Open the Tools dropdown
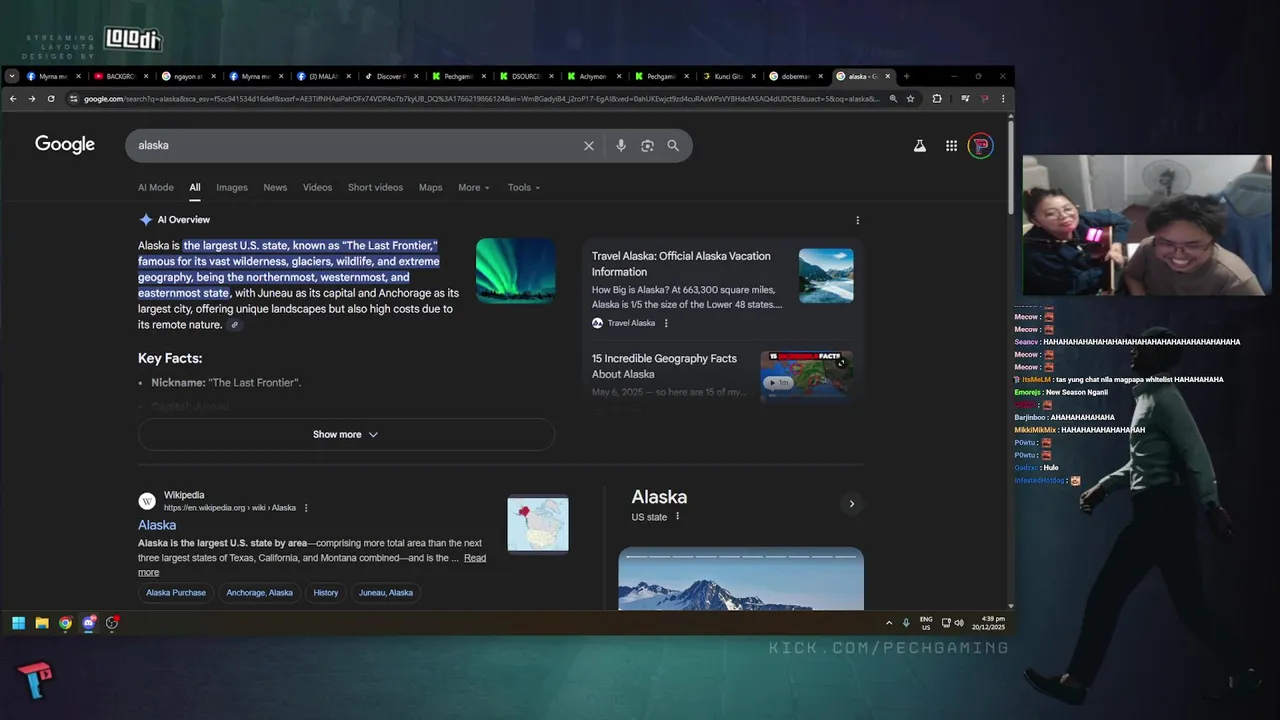 [x=523, y=188]
